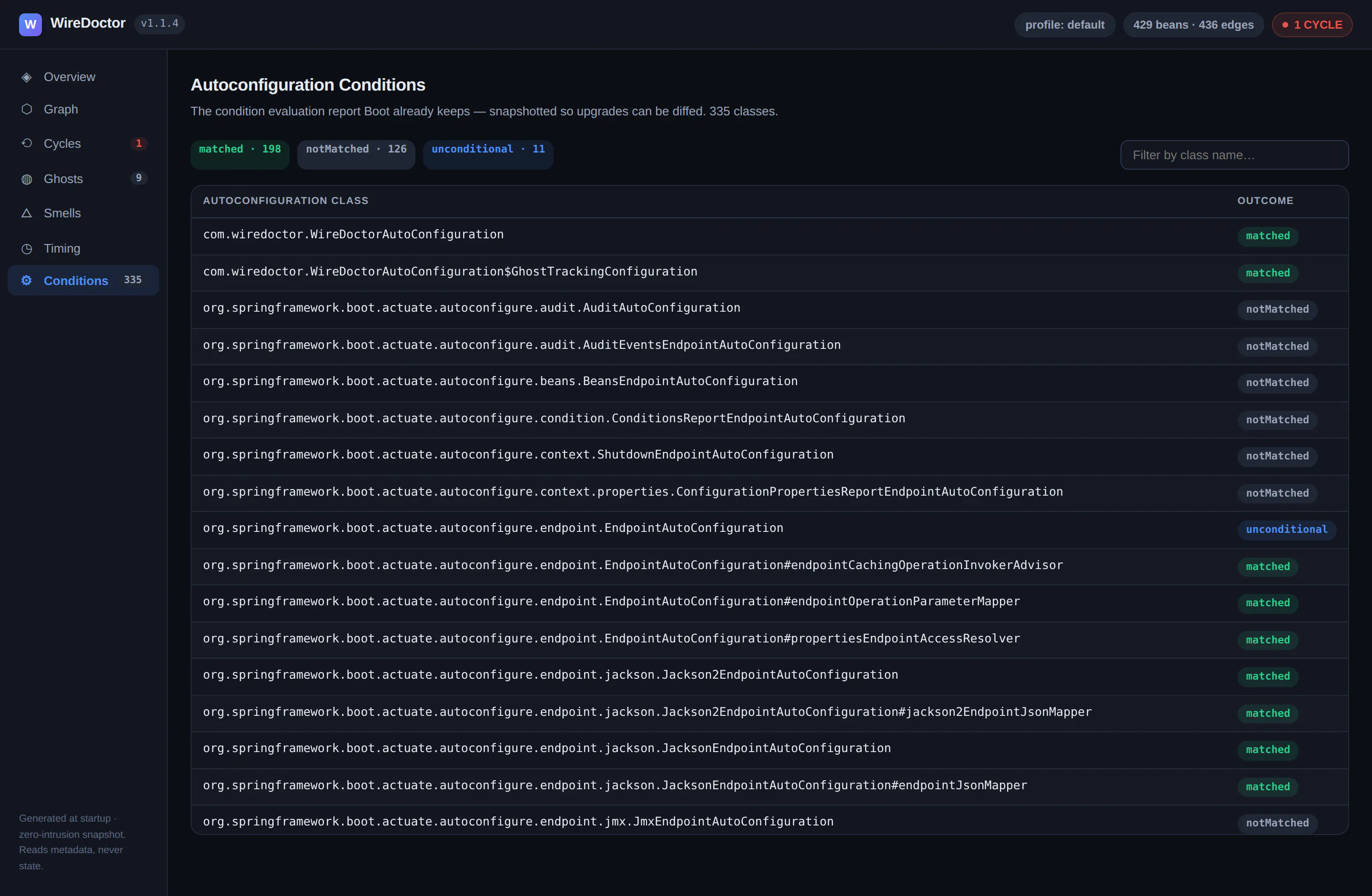Open the Smells page
1372x896 pixels.
click(83, 214)
